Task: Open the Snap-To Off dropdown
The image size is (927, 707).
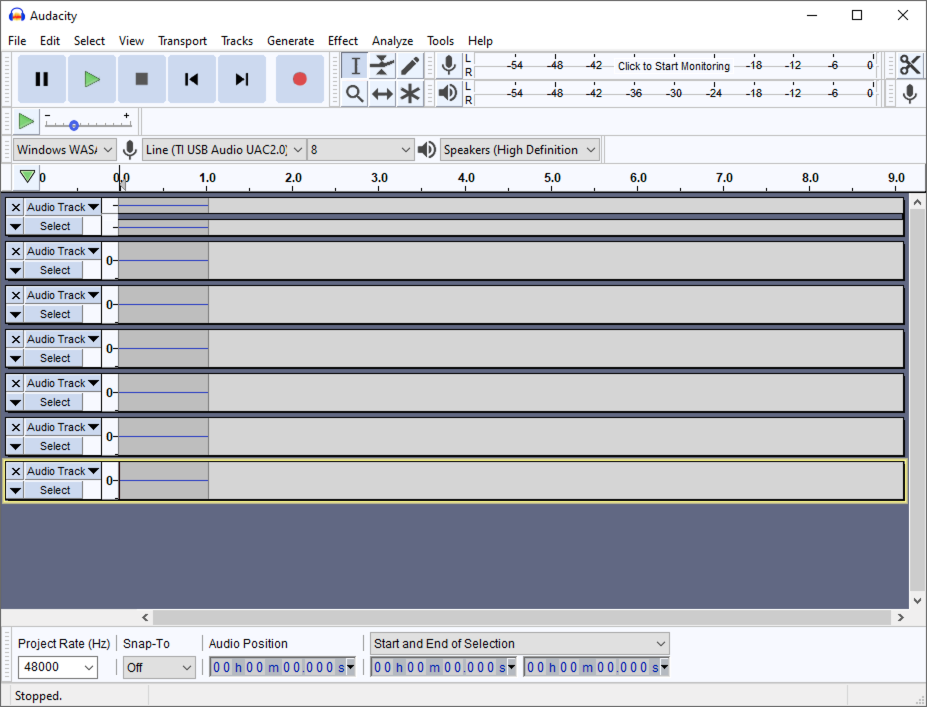Action: point(159,667)
